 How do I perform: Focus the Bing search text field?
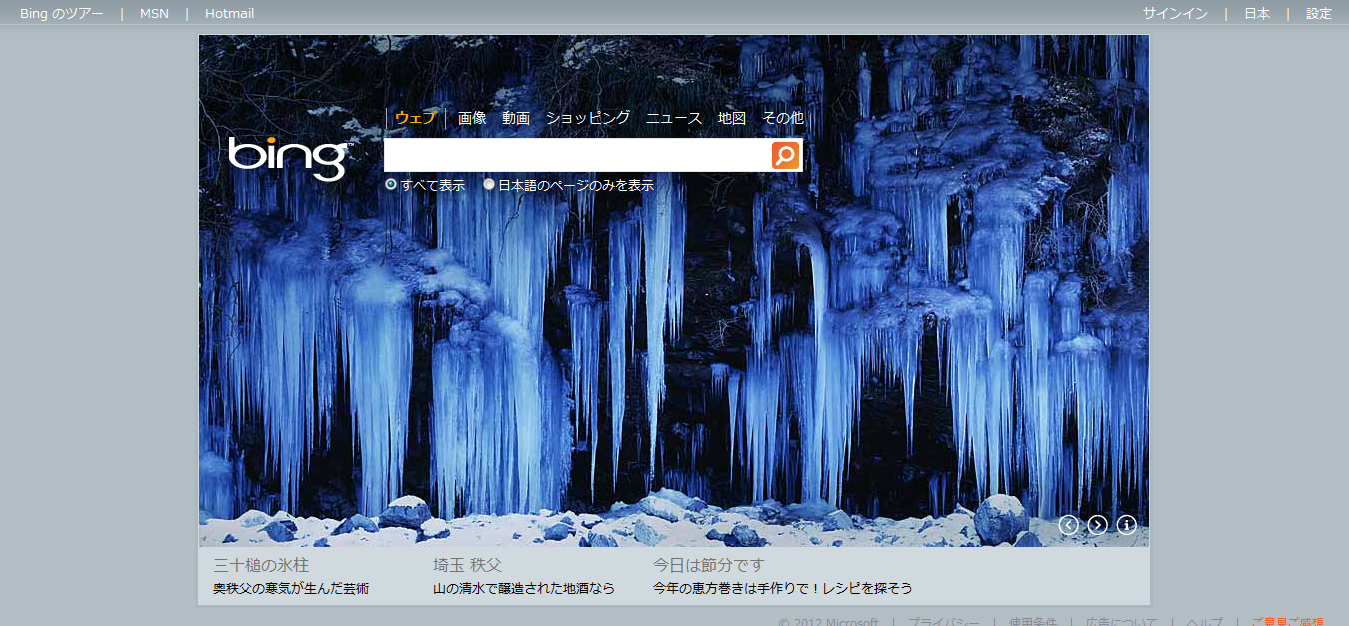[x=577, y=155]
